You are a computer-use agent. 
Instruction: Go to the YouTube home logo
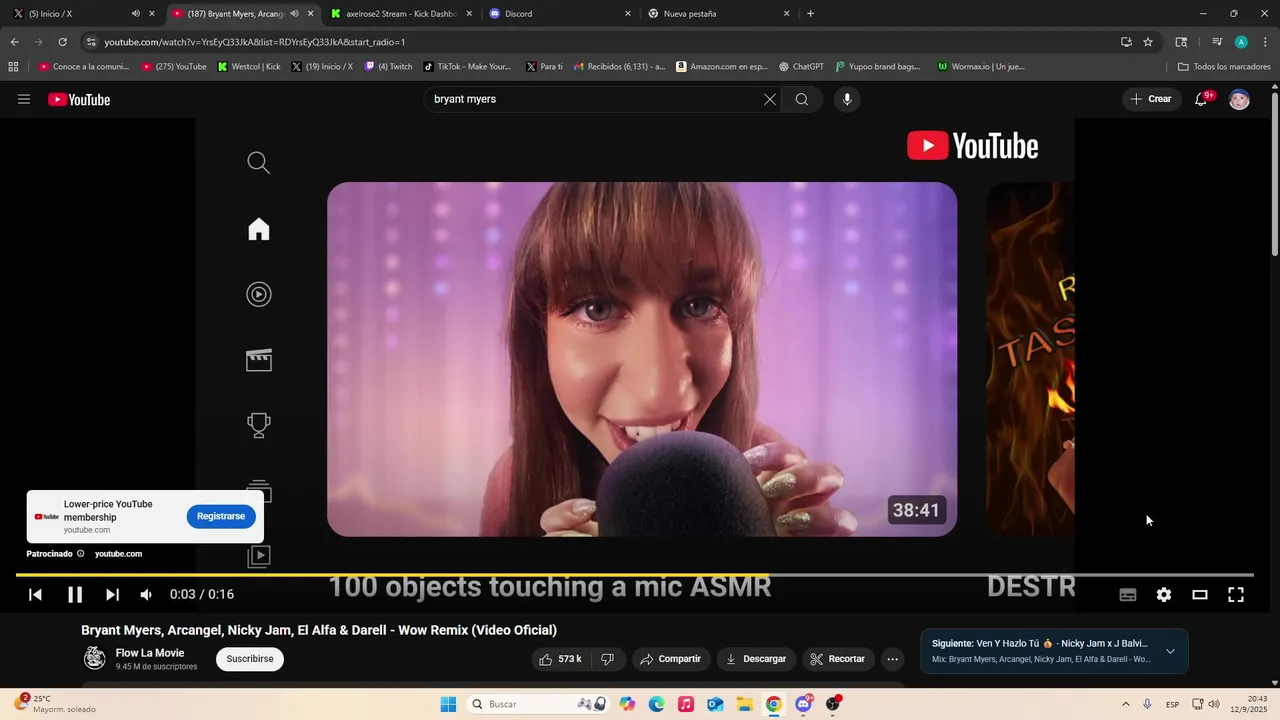pos(79,99)
